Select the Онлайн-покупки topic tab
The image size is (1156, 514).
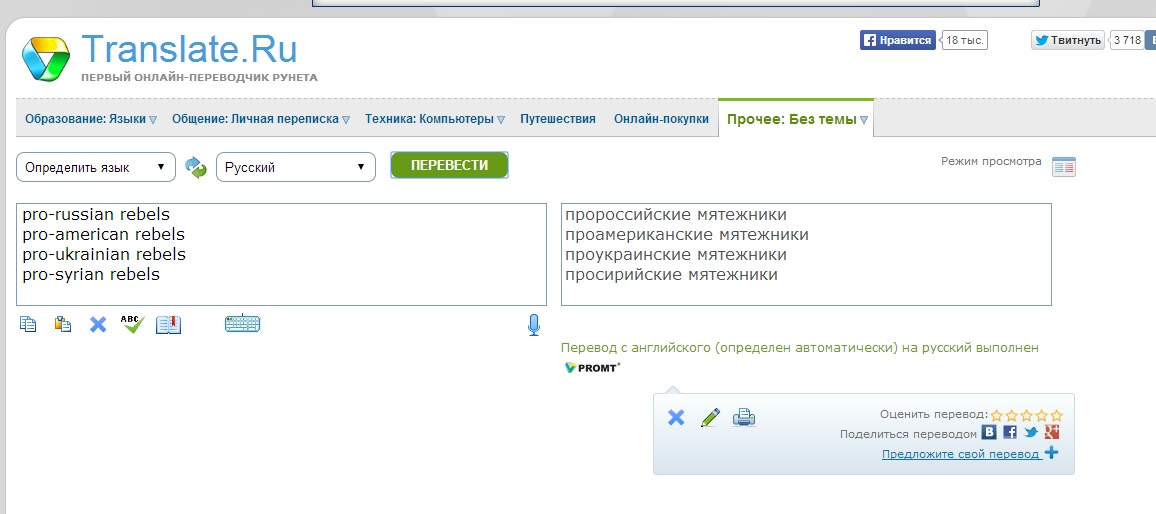[x=661, y=119]
